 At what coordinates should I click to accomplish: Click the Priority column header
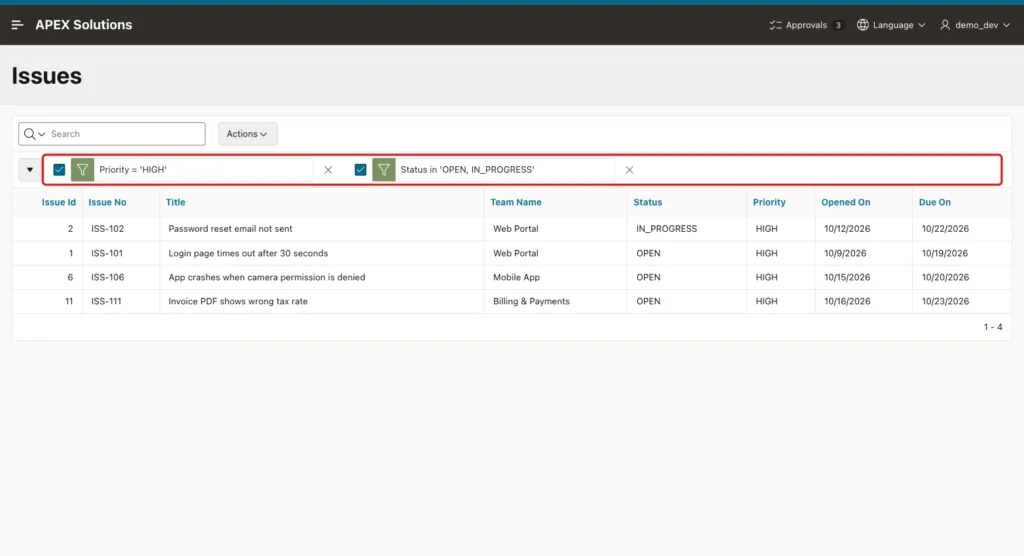point(769,203)
